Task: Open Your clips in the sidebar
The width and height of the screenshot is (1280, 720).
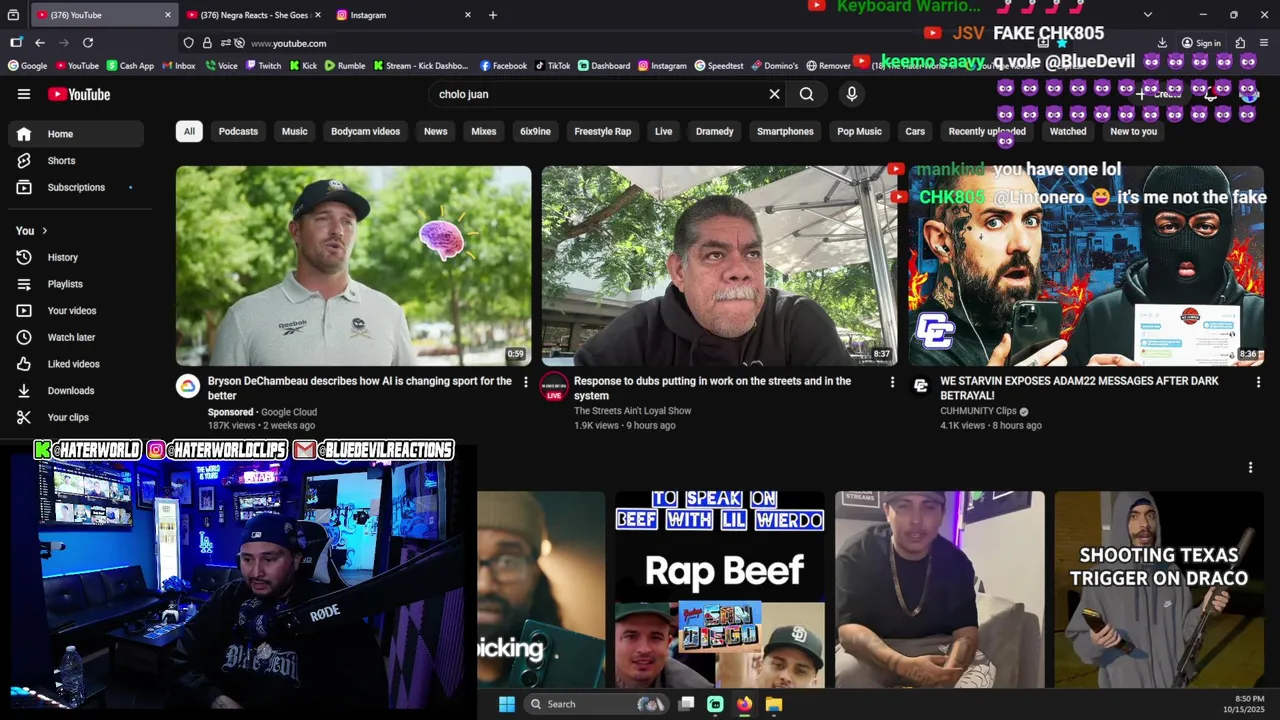Action: click(x=76, y=417)
